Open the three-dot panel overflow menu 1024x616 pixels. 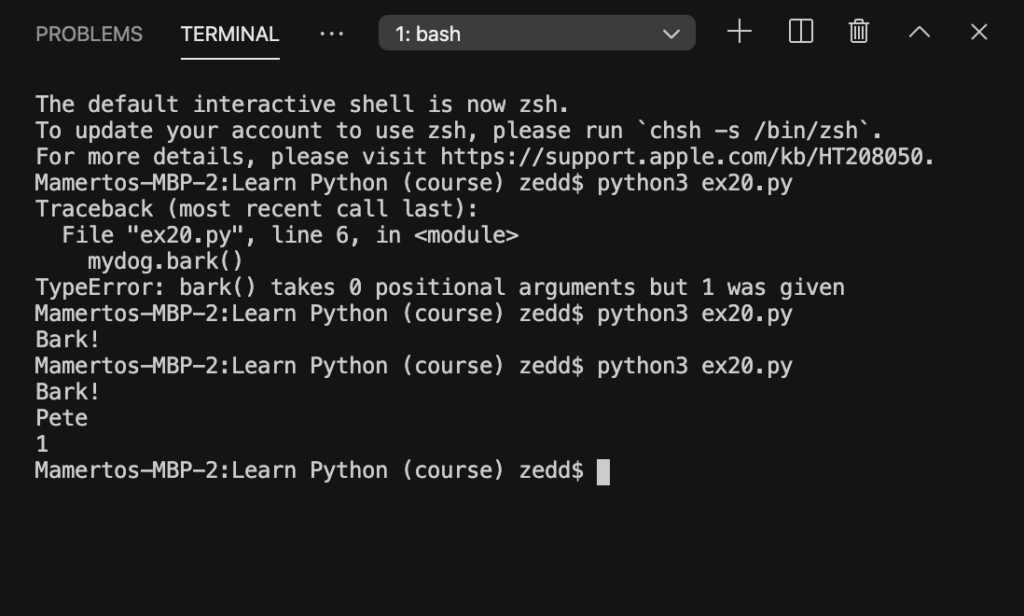coord(332,33)
